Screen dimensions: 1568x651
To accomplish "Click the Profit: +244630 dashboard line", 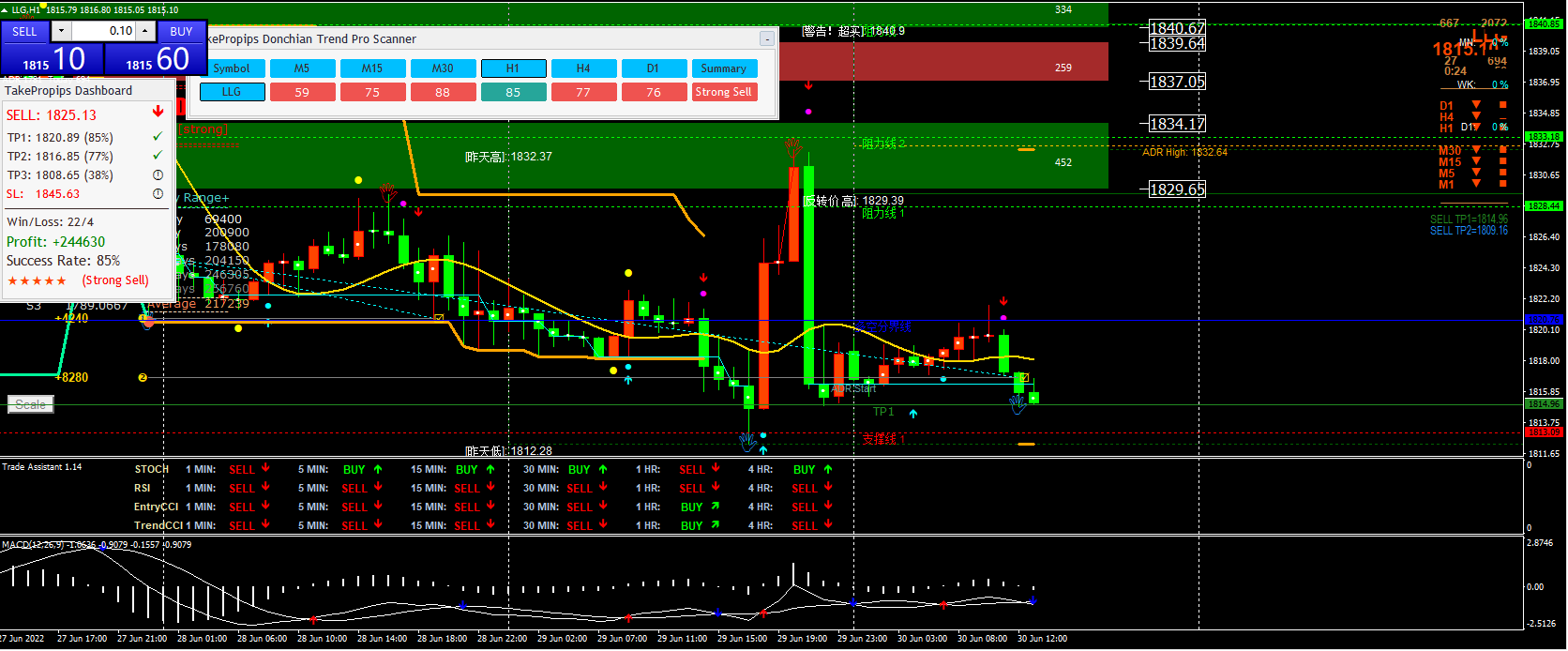I will point(56,242).
